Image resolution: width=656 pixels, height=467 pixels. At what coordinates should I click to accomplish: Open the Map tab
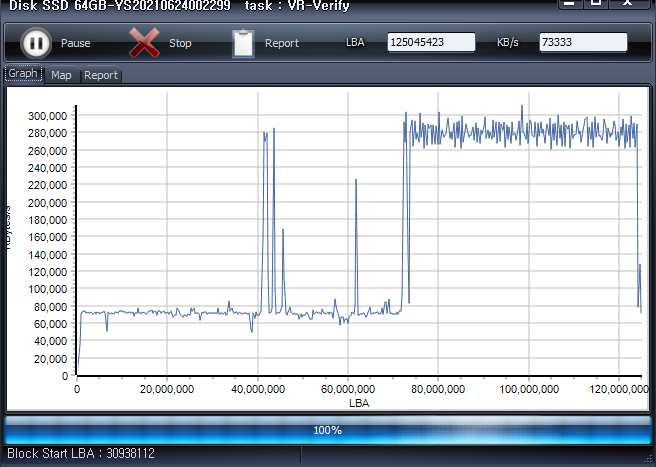pyautogui.click(x=61, y=75)
